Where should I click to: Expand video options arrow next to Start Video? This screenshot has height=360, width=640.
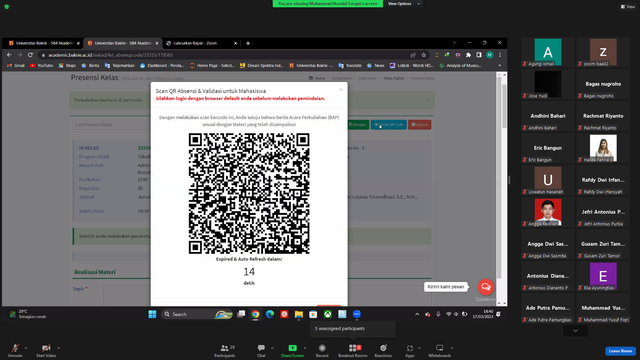(58, 348)
